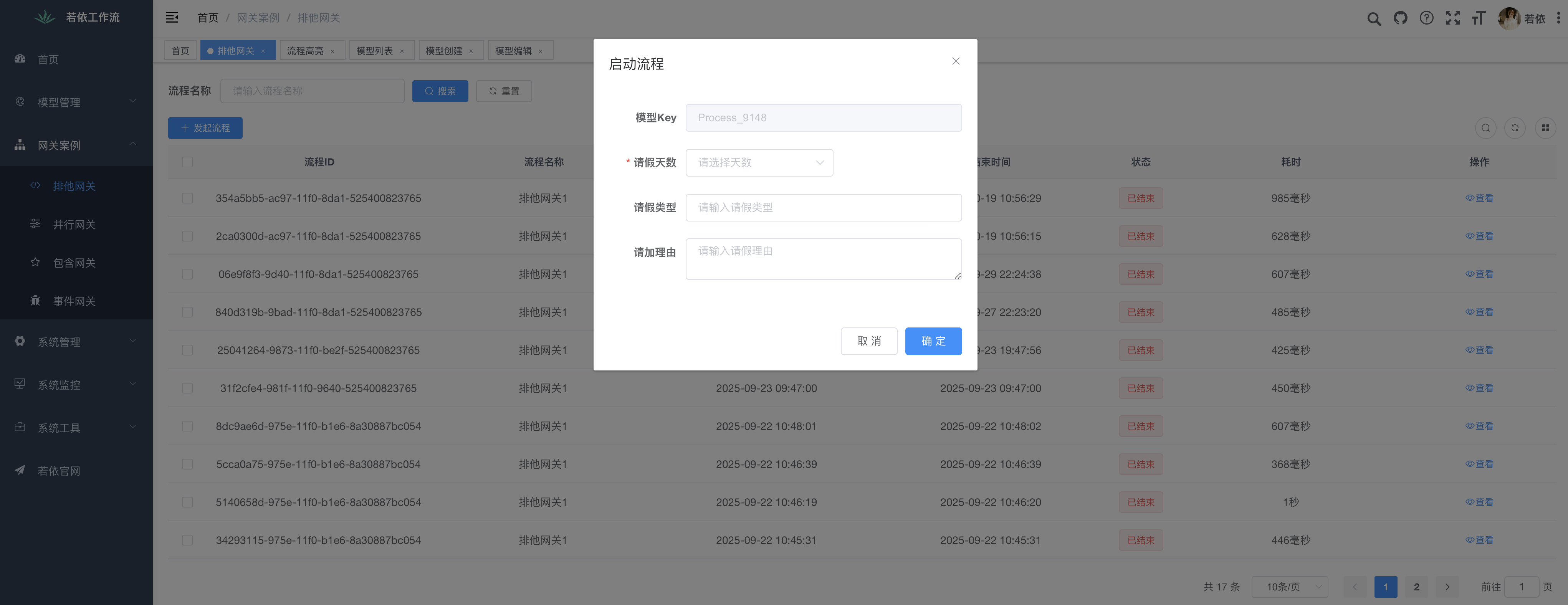Check the row 31f2cfe4-981f checkbox
This screenshot has width=1568, height=605.
tap(187, 388)
